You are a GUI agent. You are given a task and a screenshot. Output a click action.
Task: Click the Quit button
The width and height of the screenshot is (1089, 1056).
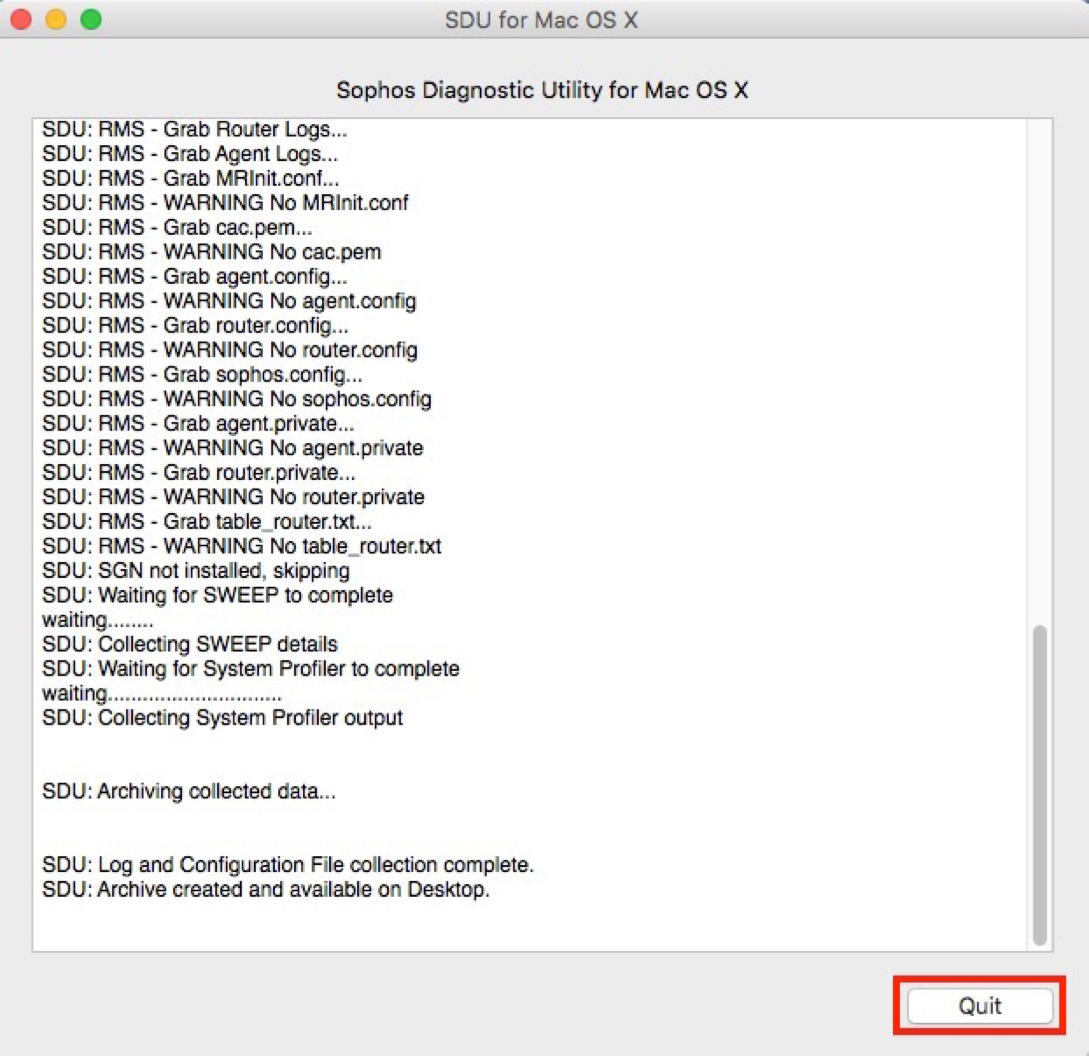(x=979, y=1006)
